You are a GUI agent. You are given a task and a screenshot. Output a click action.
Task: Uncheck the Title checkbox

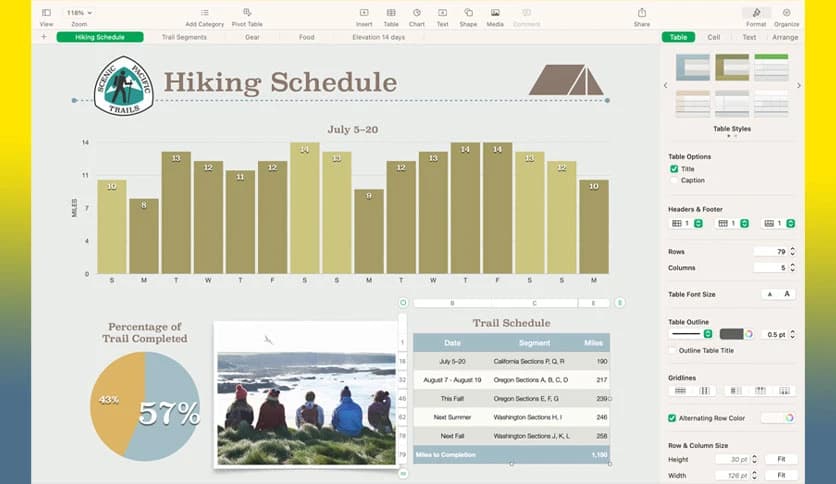point(674,169)
